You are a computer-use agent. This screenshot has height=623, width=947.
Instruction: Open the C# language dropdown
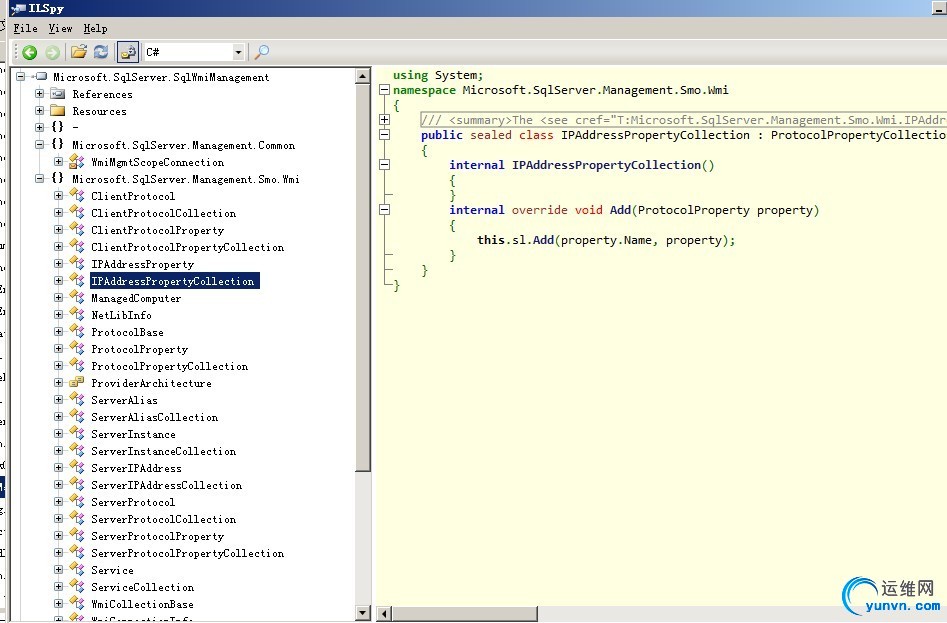pos(238,52)
